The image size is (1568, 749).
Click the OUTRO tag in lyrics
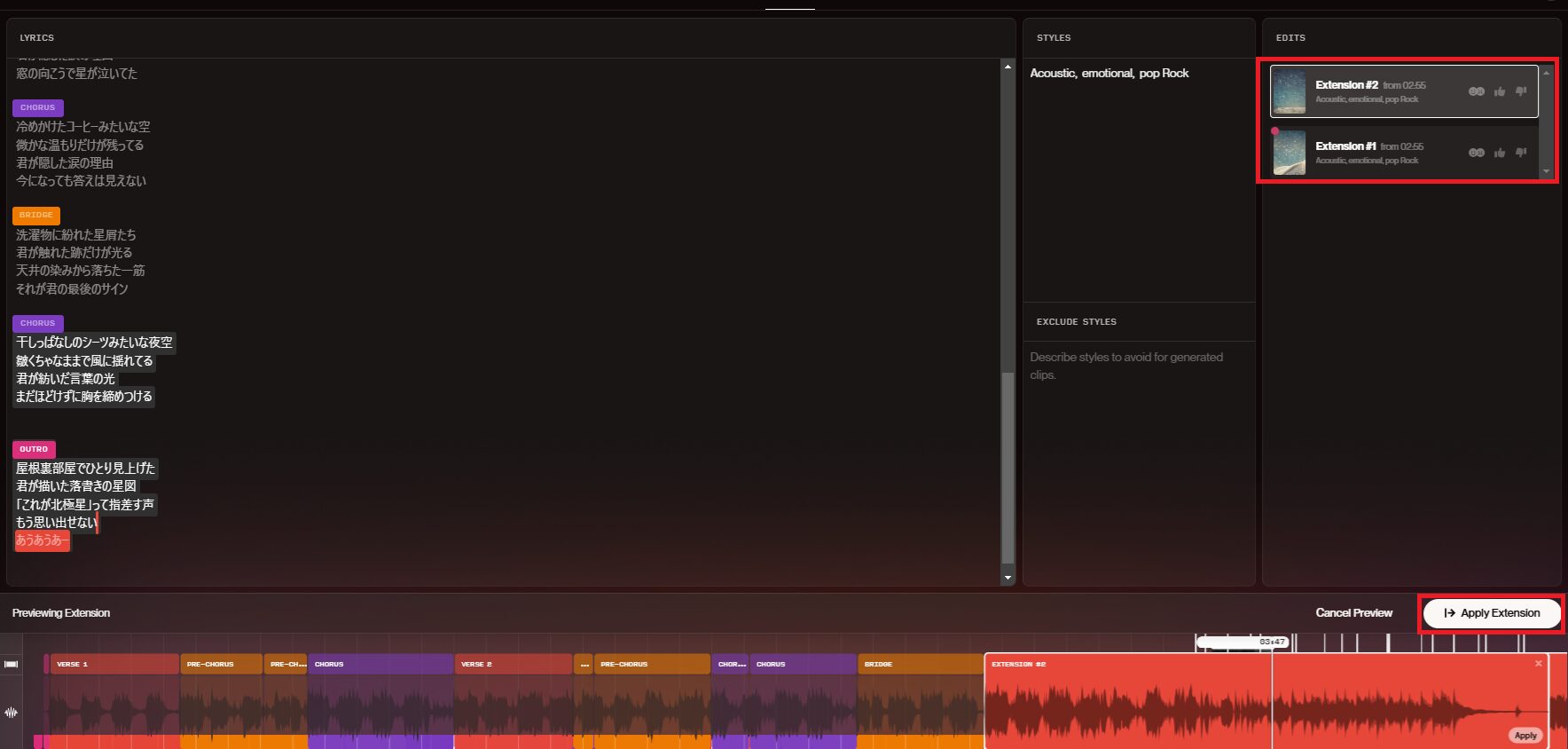pyautogui.click(x=34, y=449)
